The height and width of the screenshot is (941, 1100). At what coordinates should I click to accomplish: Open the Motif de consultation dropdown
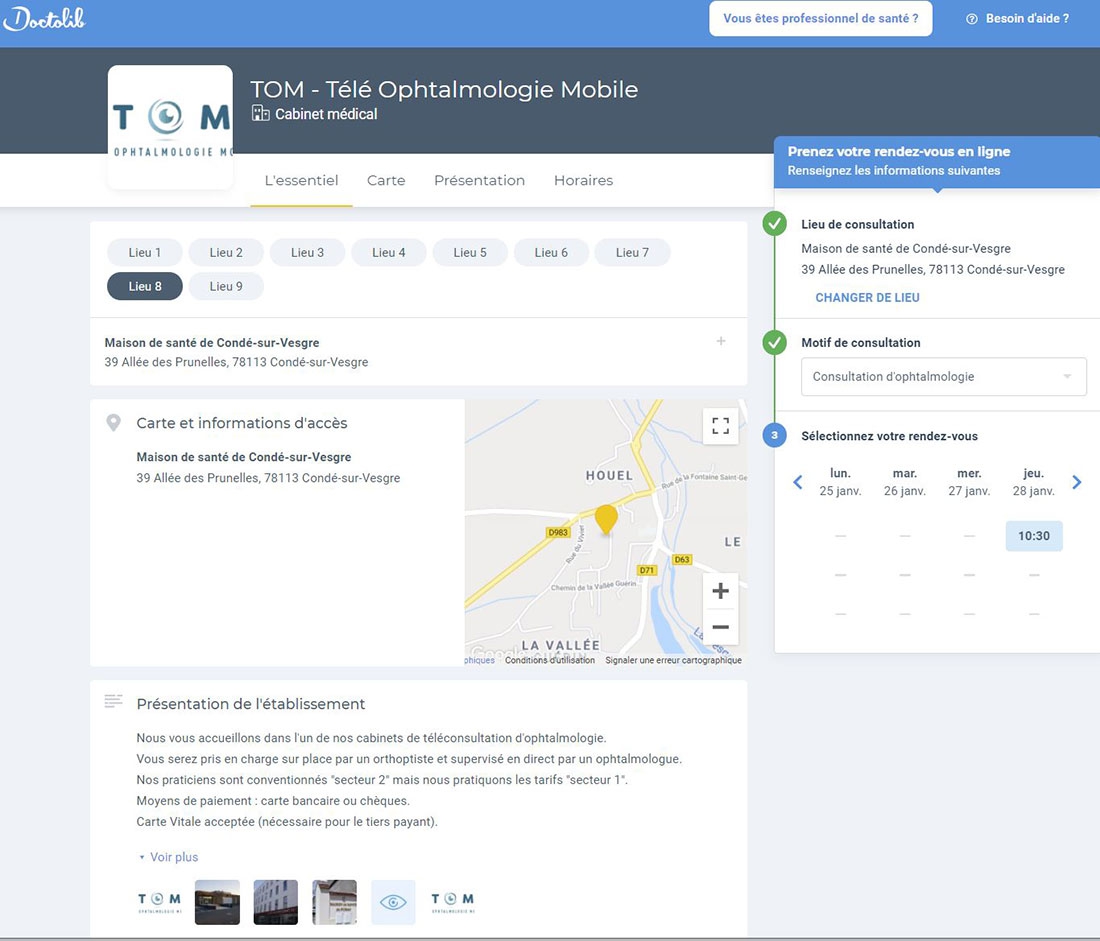tap(944, 377)
